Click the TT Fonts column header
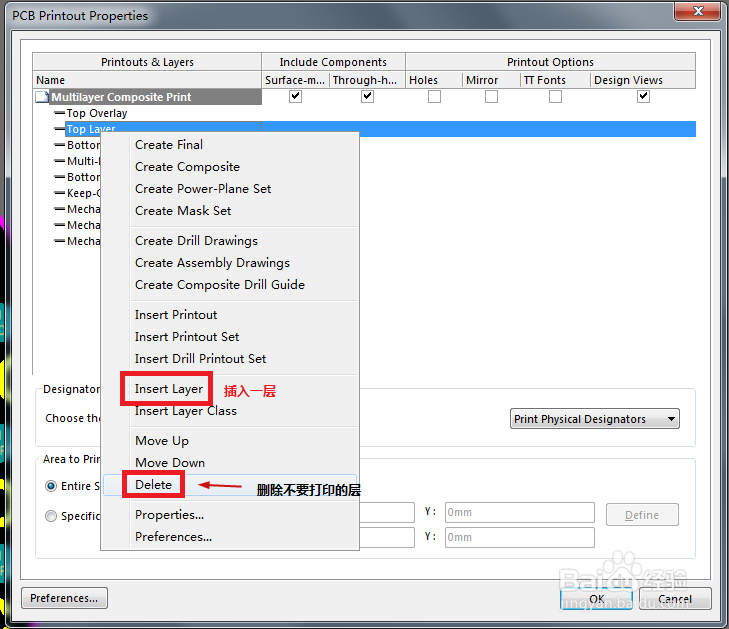729x629 pixels. (x=555, y=80)
